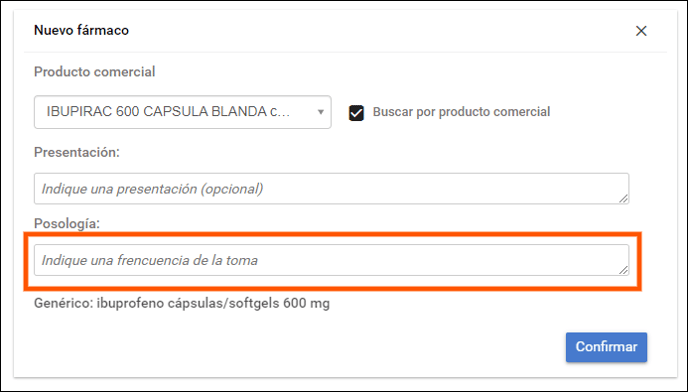Uncheck the Buscar por producto comercial checkbox
This screenshot has height=392, width=688.
pos(356,113)
